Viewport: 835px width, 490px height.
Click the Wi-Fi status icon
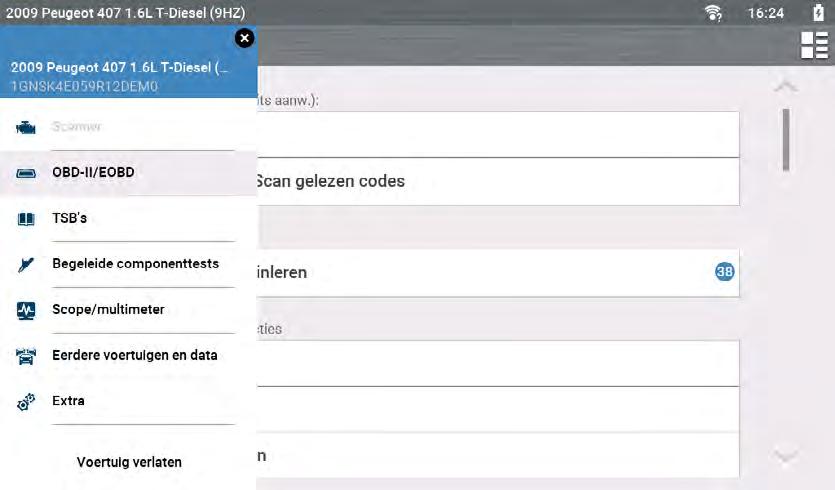(713, 12)
